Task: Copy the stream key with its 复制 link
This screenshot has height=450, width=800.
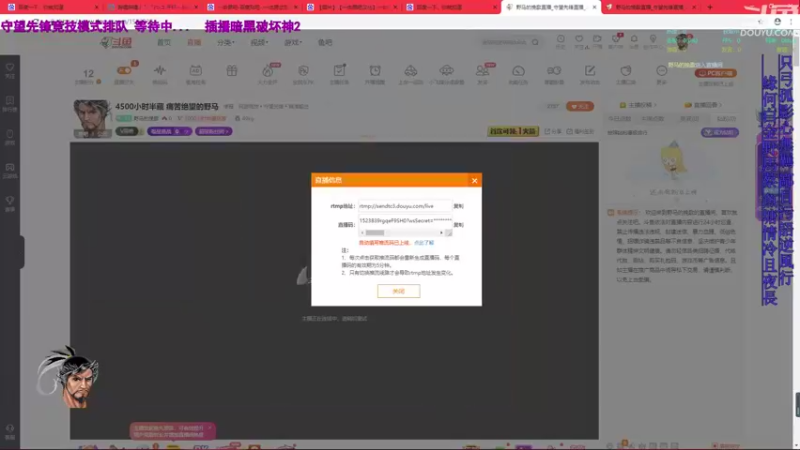Action: click(458, 224)
